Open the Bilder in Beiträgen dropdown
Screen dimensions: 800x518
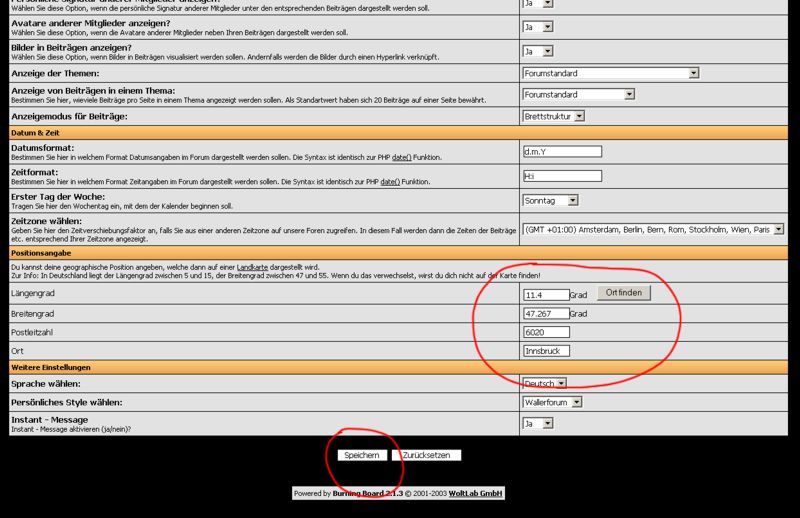(x=537, y=51)
